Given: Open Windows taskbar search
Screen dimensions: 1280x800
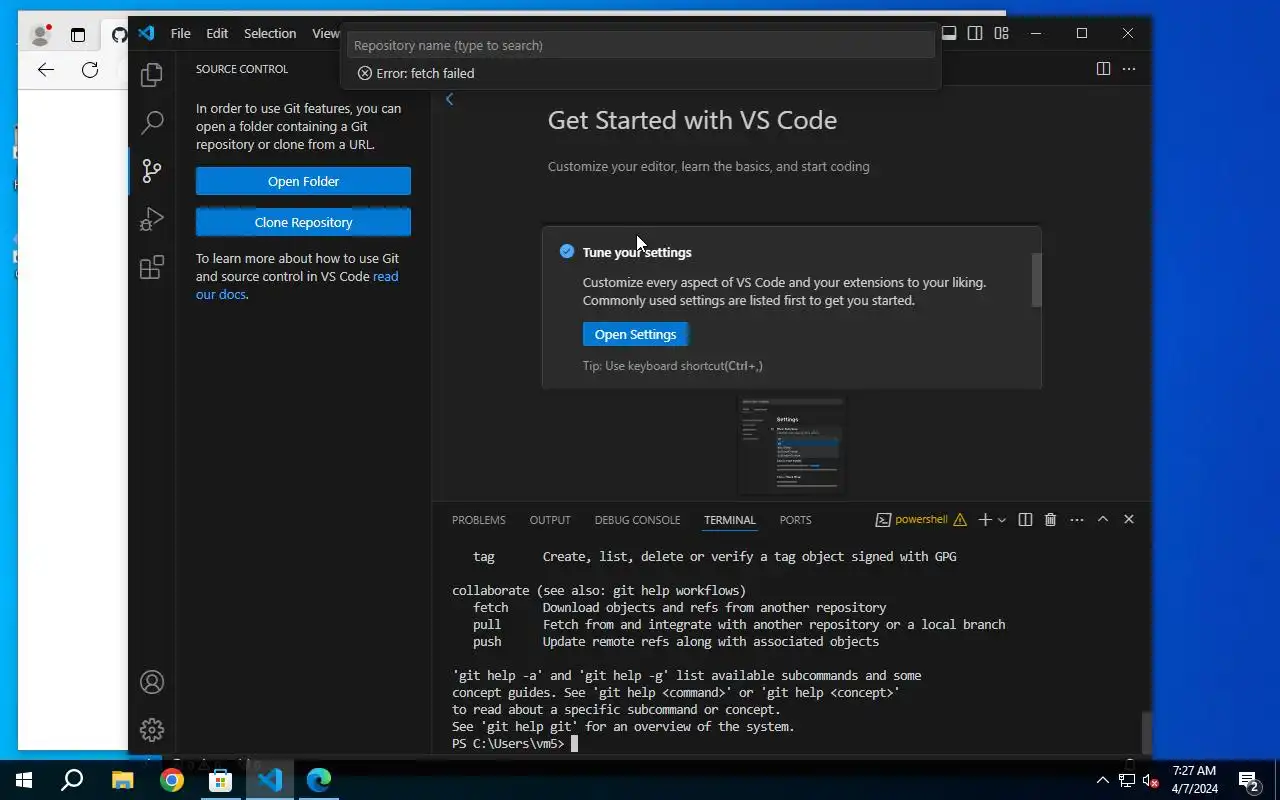Looking at the screenshot, I should click(72, 780).
